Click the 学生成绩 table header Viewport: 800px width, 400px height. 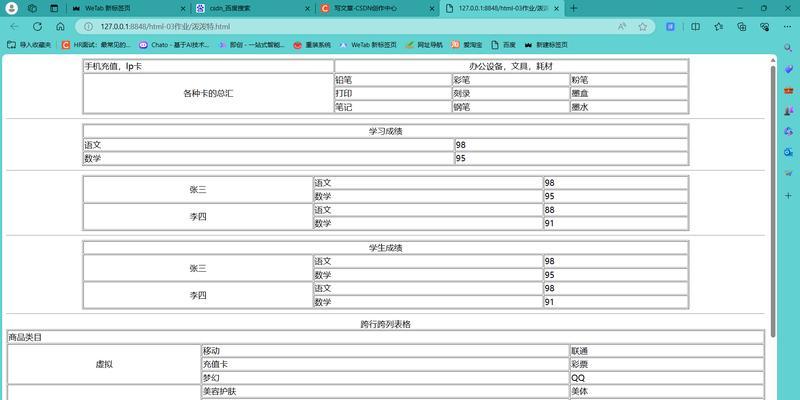(386, 248)
